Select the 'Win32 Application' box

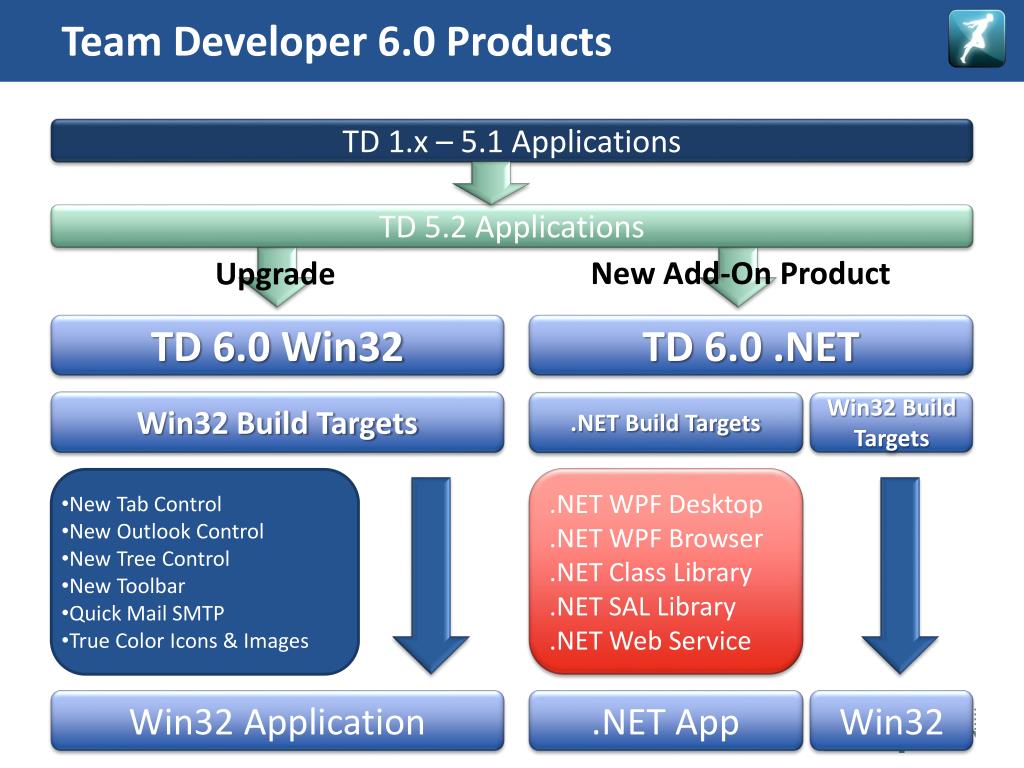(x=278, y=721)
